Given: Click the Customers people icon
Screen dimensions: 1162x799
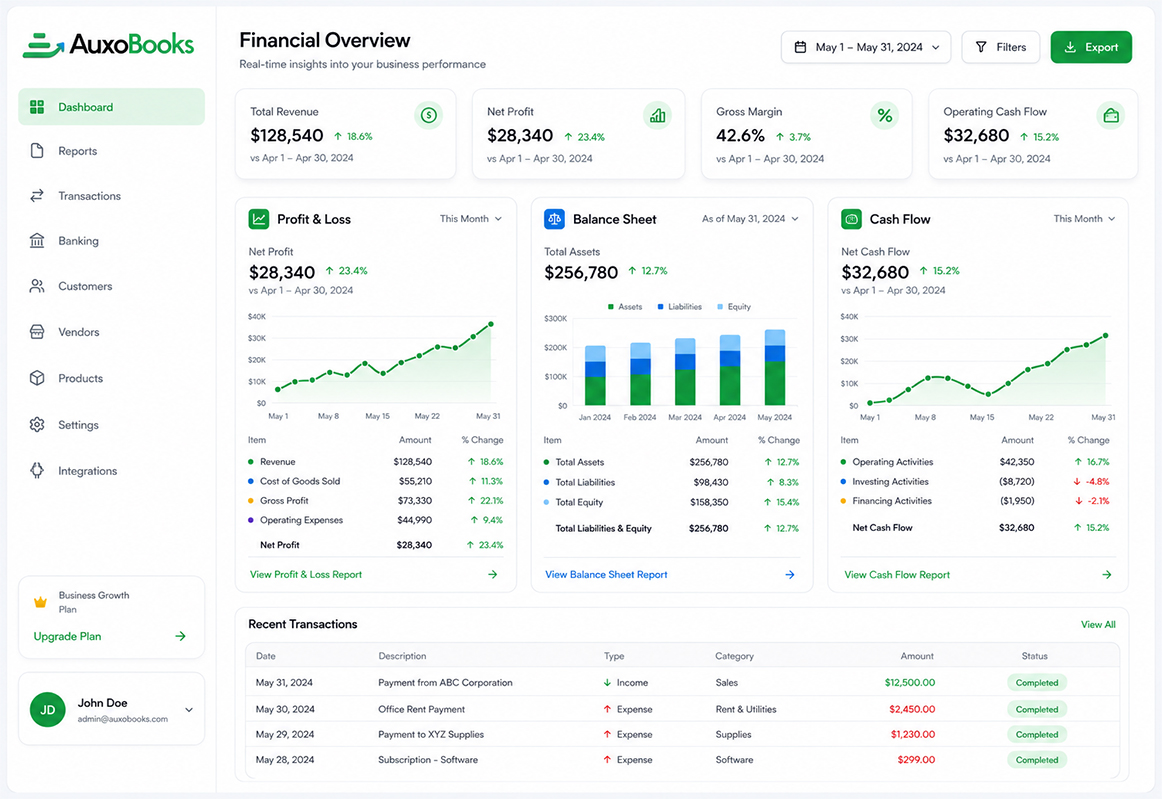Looking at the screenshot, I should [x=37, y=286].
